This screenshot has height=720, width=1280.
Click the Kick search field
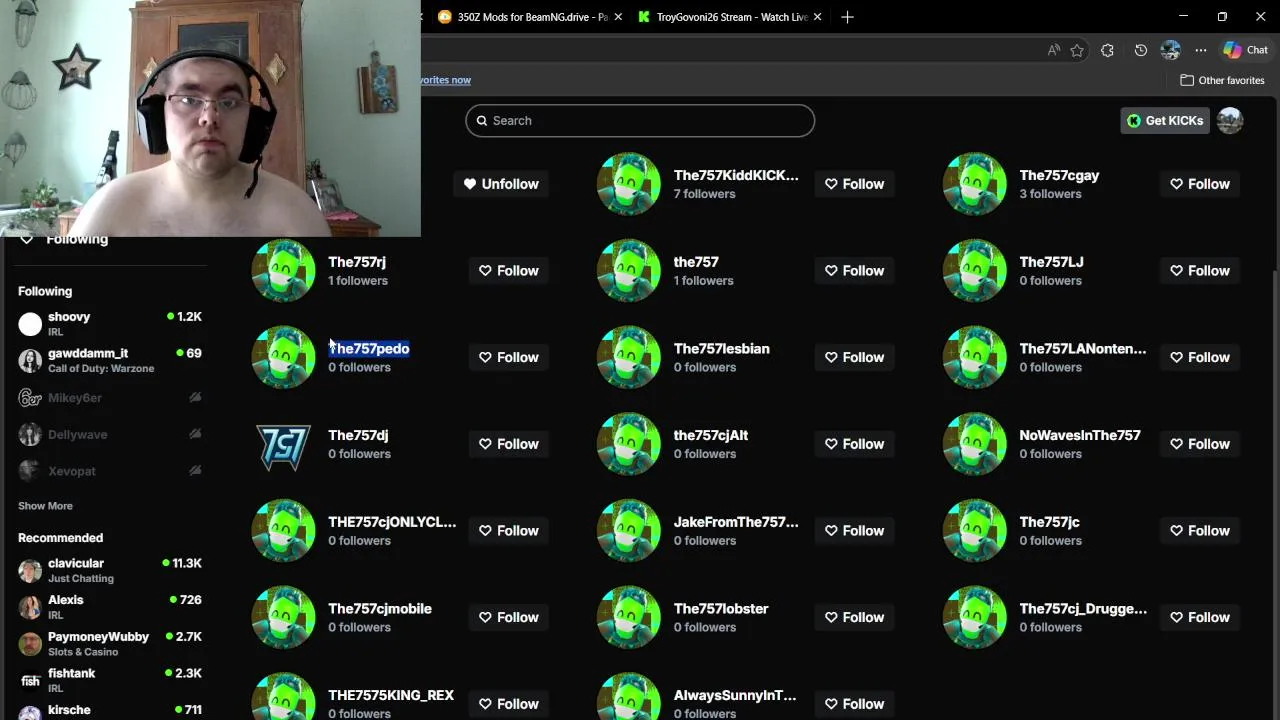tap(640, 120)
